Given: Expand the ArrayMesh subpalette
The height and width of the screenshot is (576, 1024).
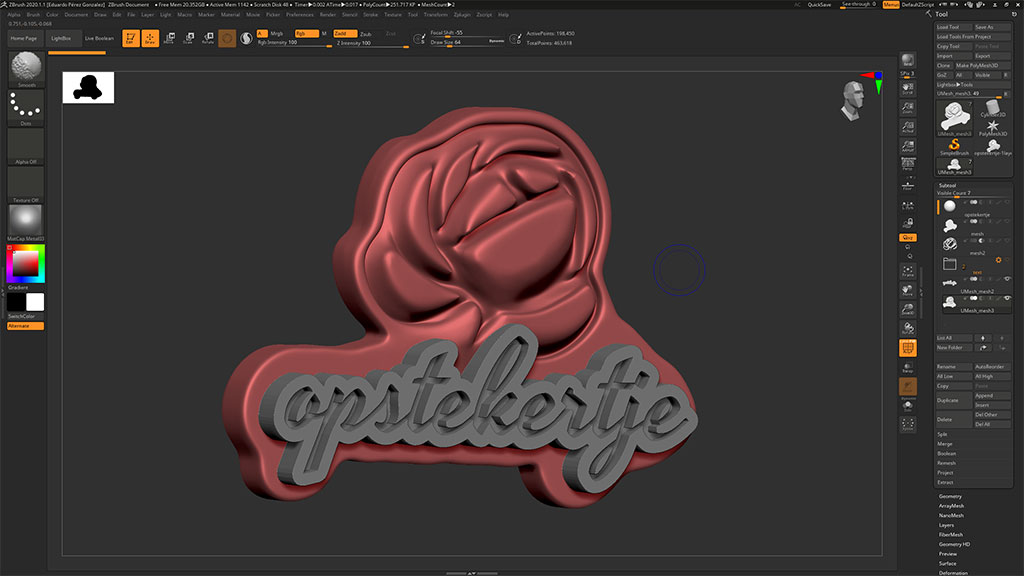Looking at the screenshot, I should point(952,506).
